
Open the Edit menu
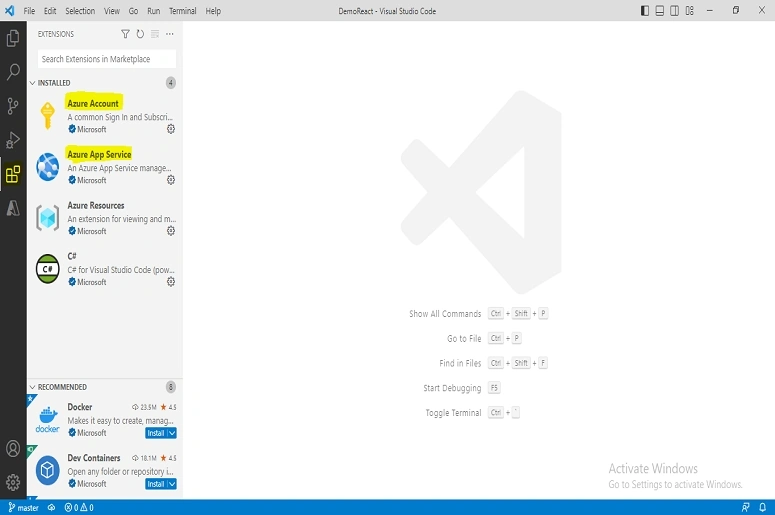pos(50,11)
